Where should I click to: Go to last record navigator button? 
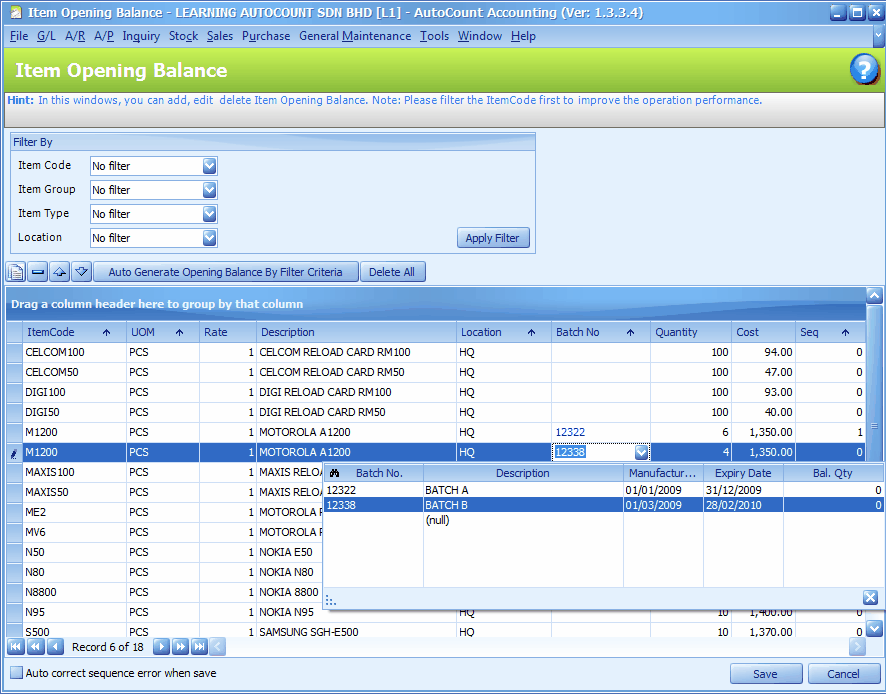(199, 647)
